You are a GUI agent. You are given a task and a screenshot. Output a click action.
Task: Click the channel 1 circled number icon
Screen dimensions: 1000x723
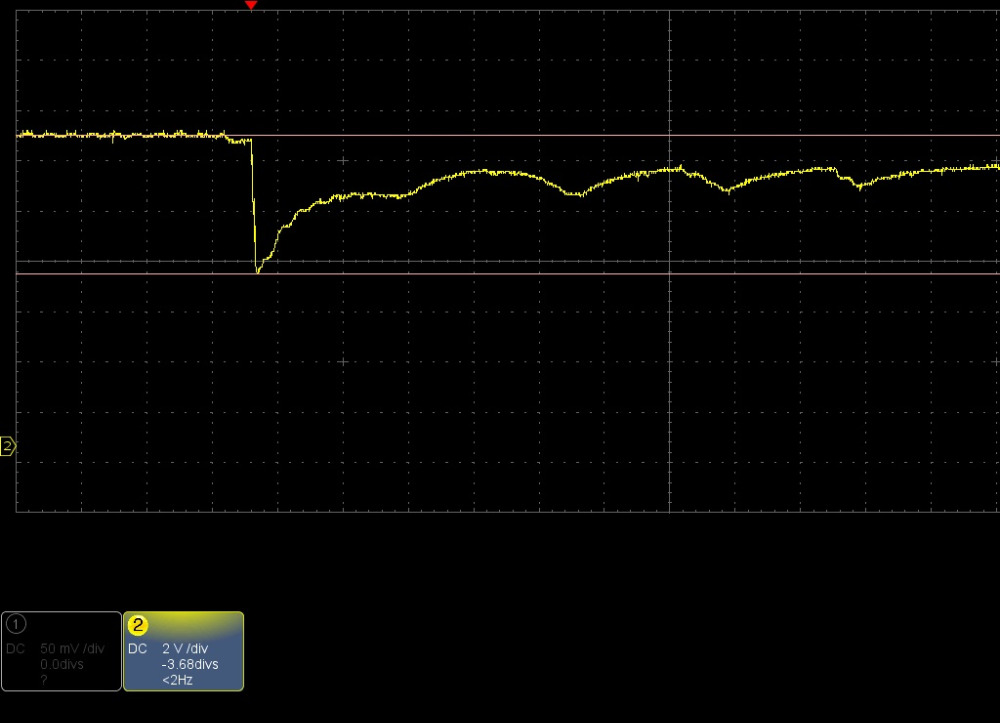click(15, 624)
